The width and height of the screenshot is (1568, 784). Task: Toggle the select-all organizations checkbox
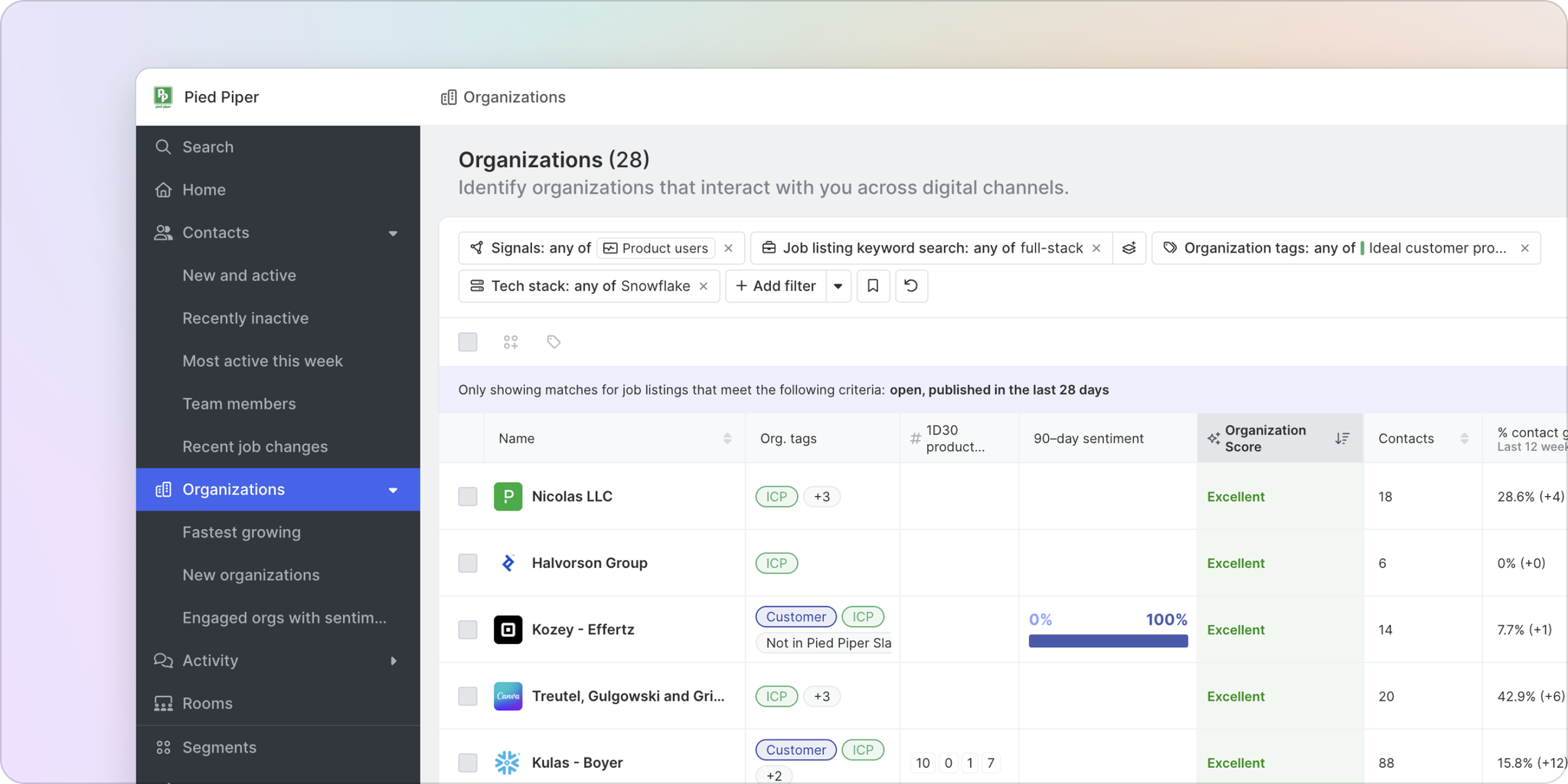coord(468,342)
